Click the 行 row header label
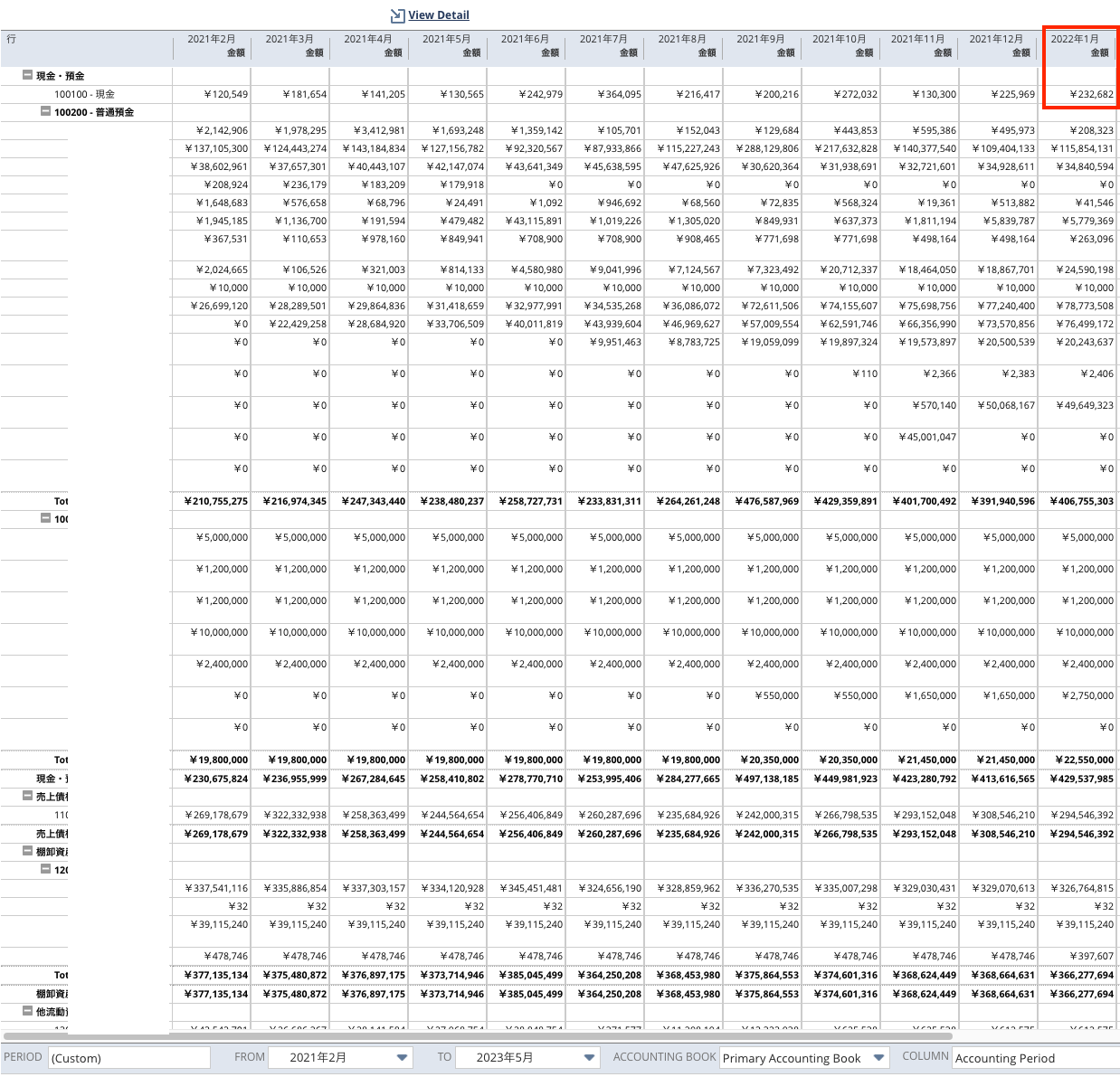This screenshot has height=1077, width=1120. coord(13,39)
